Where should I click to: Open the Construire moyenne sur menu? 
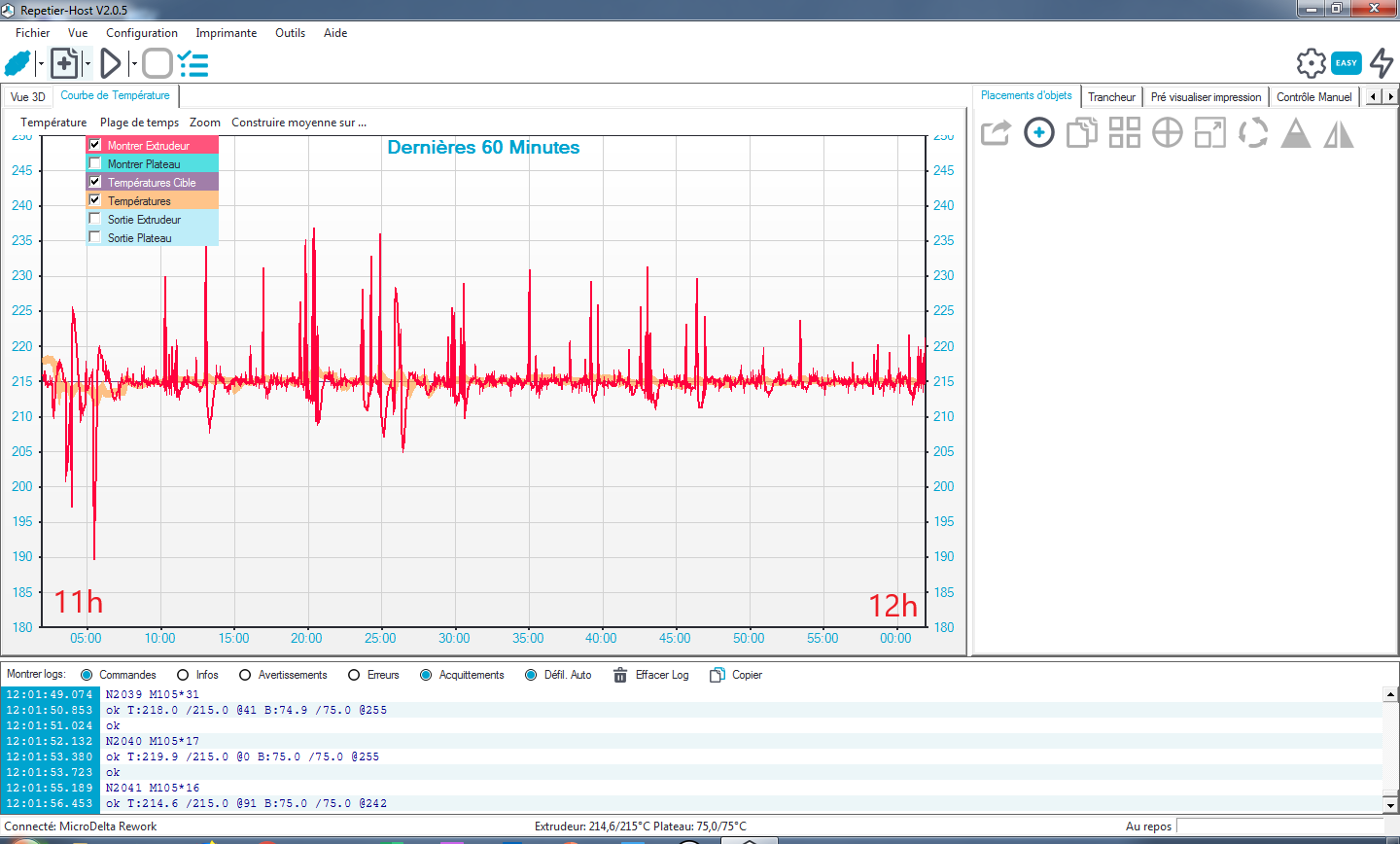(298, 123)
